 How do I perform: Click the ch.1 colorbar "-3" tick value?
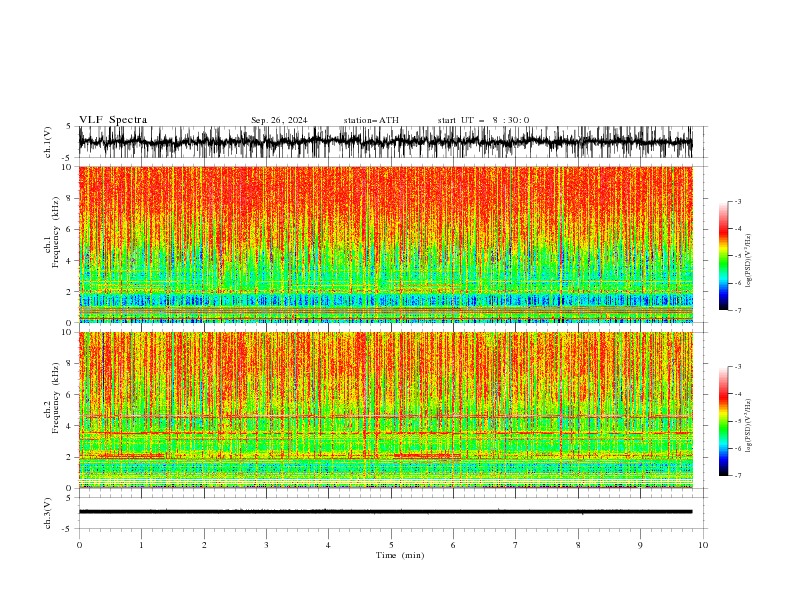pyautogui.click(x=738, y=201)
